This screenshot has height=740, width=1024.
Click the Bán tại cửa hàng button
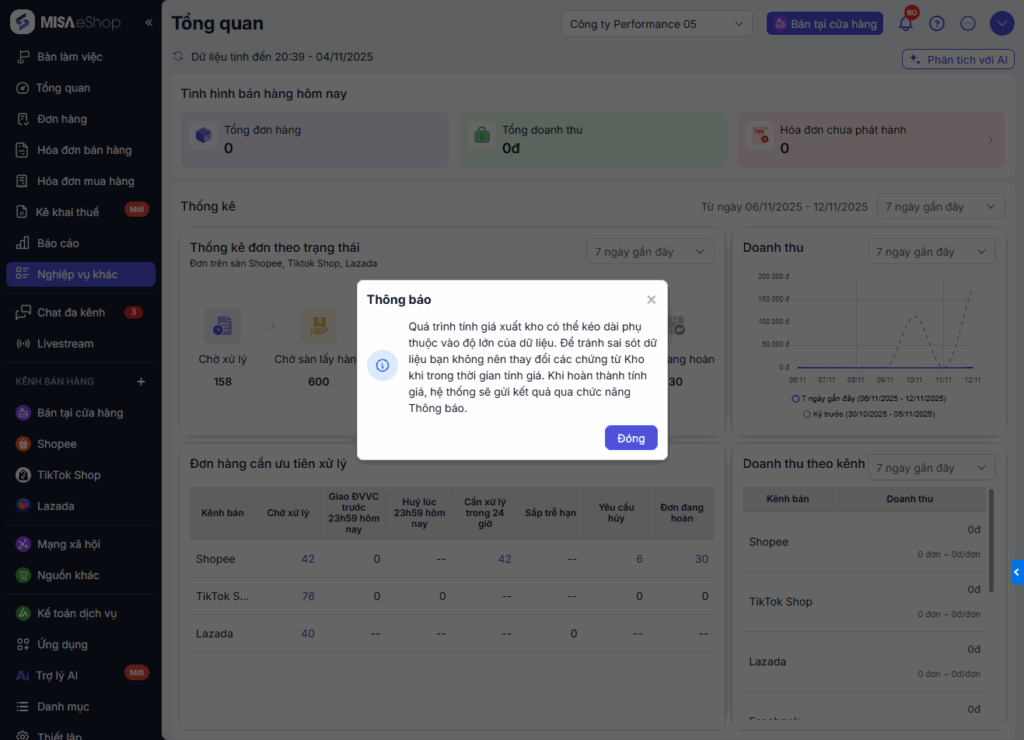pos(824,24)
